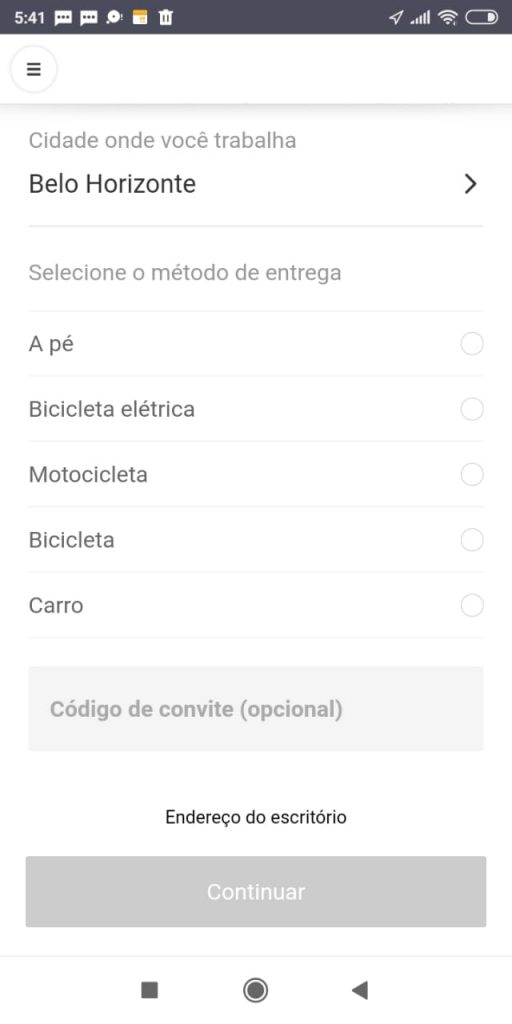Image resolution: width=512 pixels, height=1024 pixels.
Task: Tap the yellow calendar notification icon
Action: coord(140,18)
